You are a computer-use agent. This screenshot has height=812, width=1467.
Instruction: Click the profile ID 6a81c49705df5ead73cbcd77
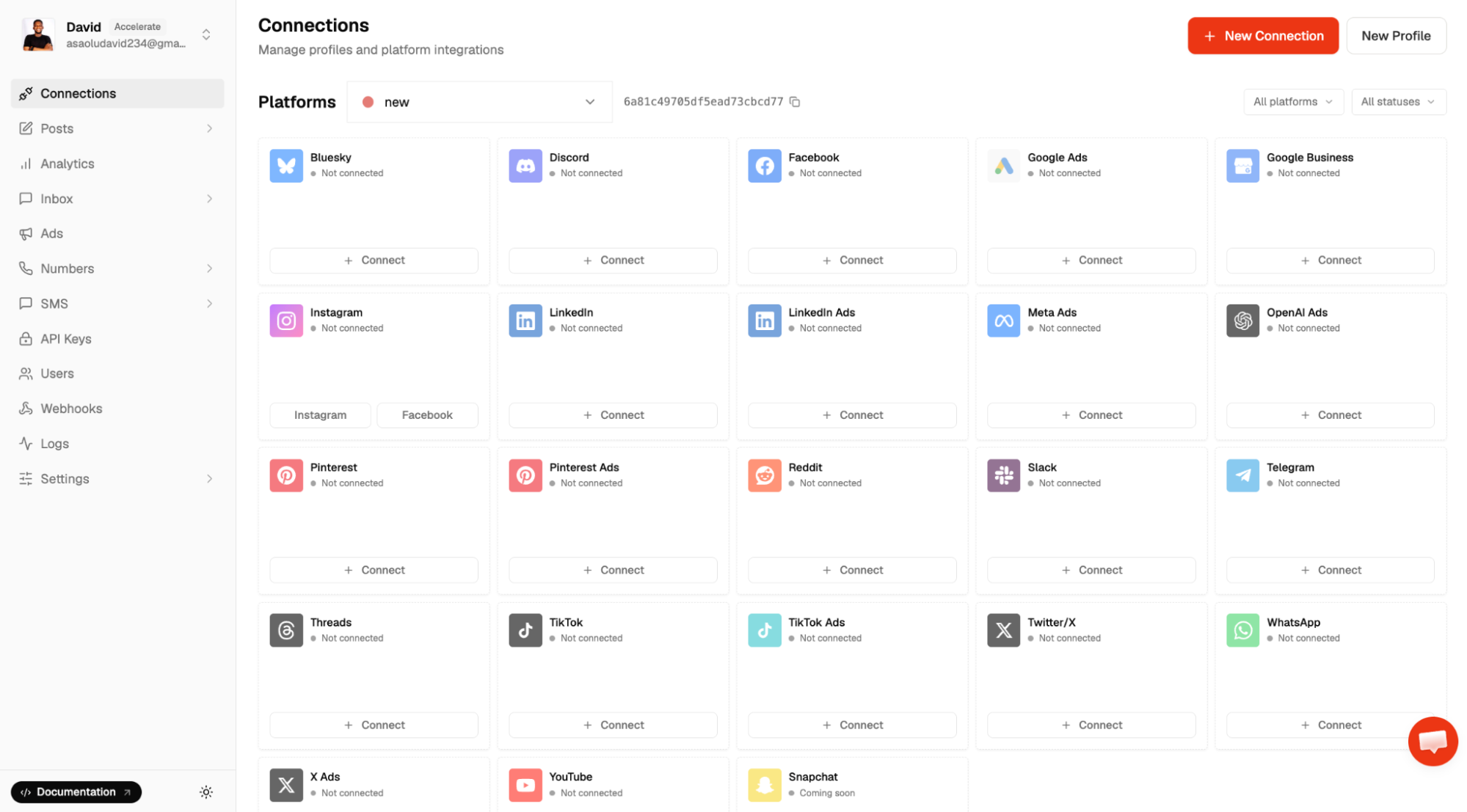tap(703, 102)
